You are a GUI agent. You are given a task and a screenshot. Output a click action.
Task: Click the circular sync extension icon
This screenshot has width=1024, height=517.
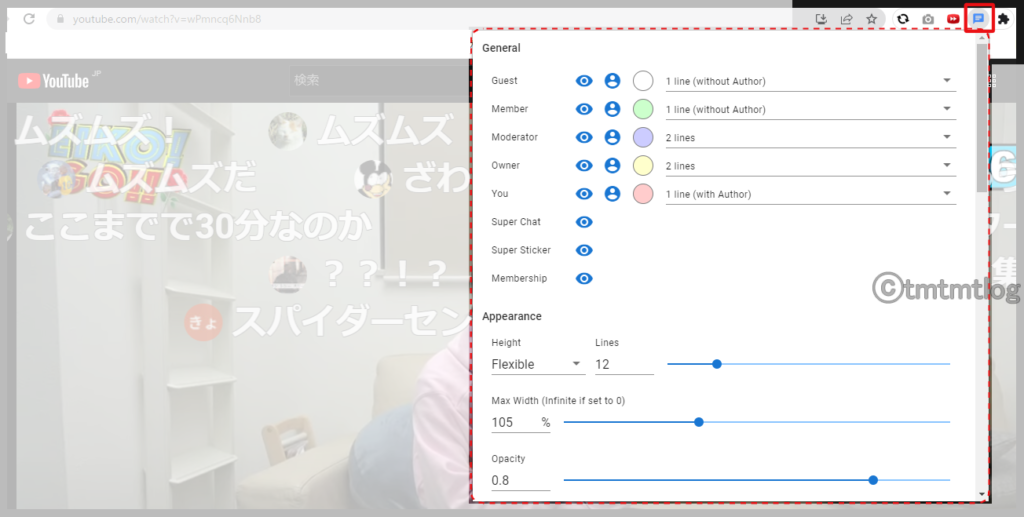coord(903,19)
